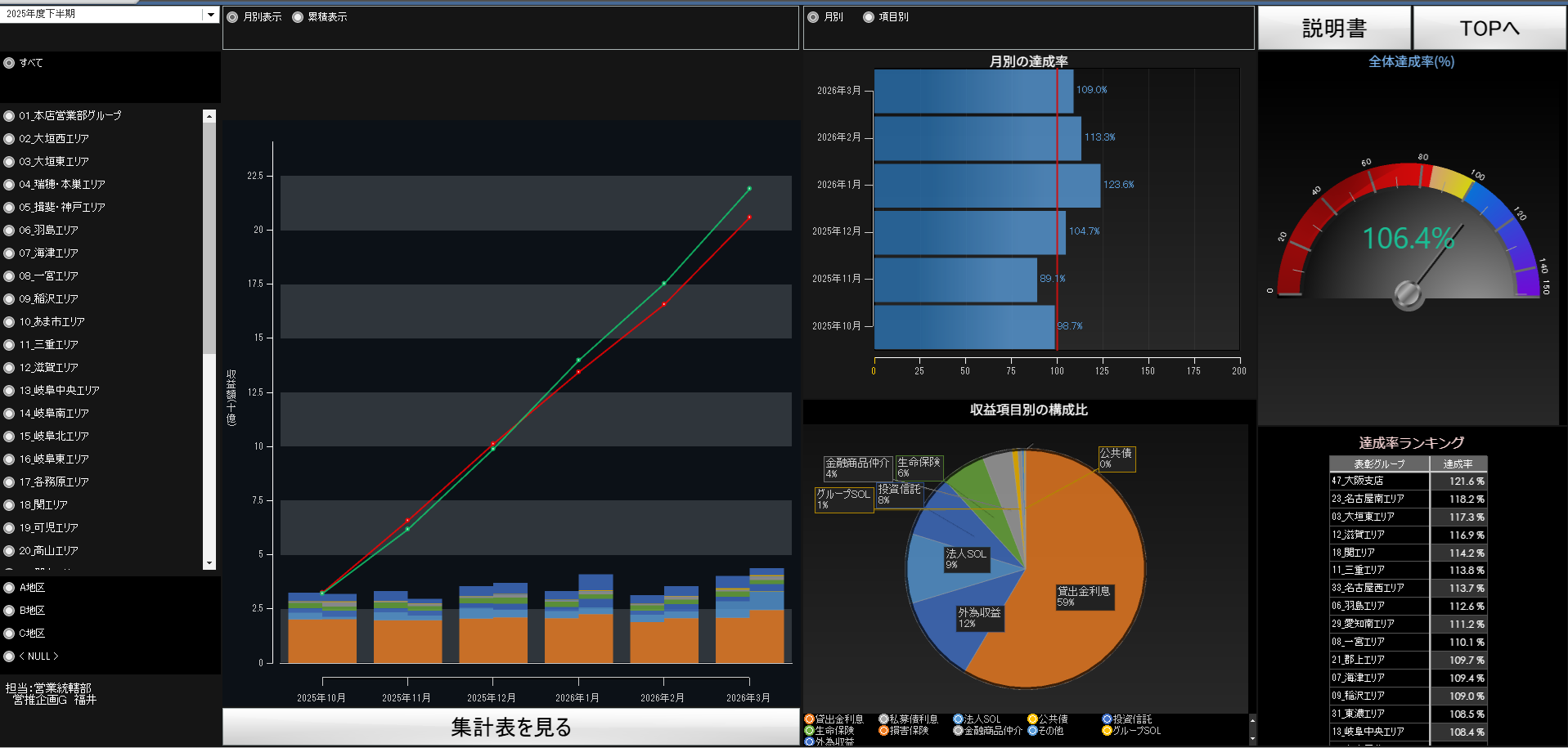Click the area list scroll-down arrow
This screenshot has height=748, width=1568.
209,563
